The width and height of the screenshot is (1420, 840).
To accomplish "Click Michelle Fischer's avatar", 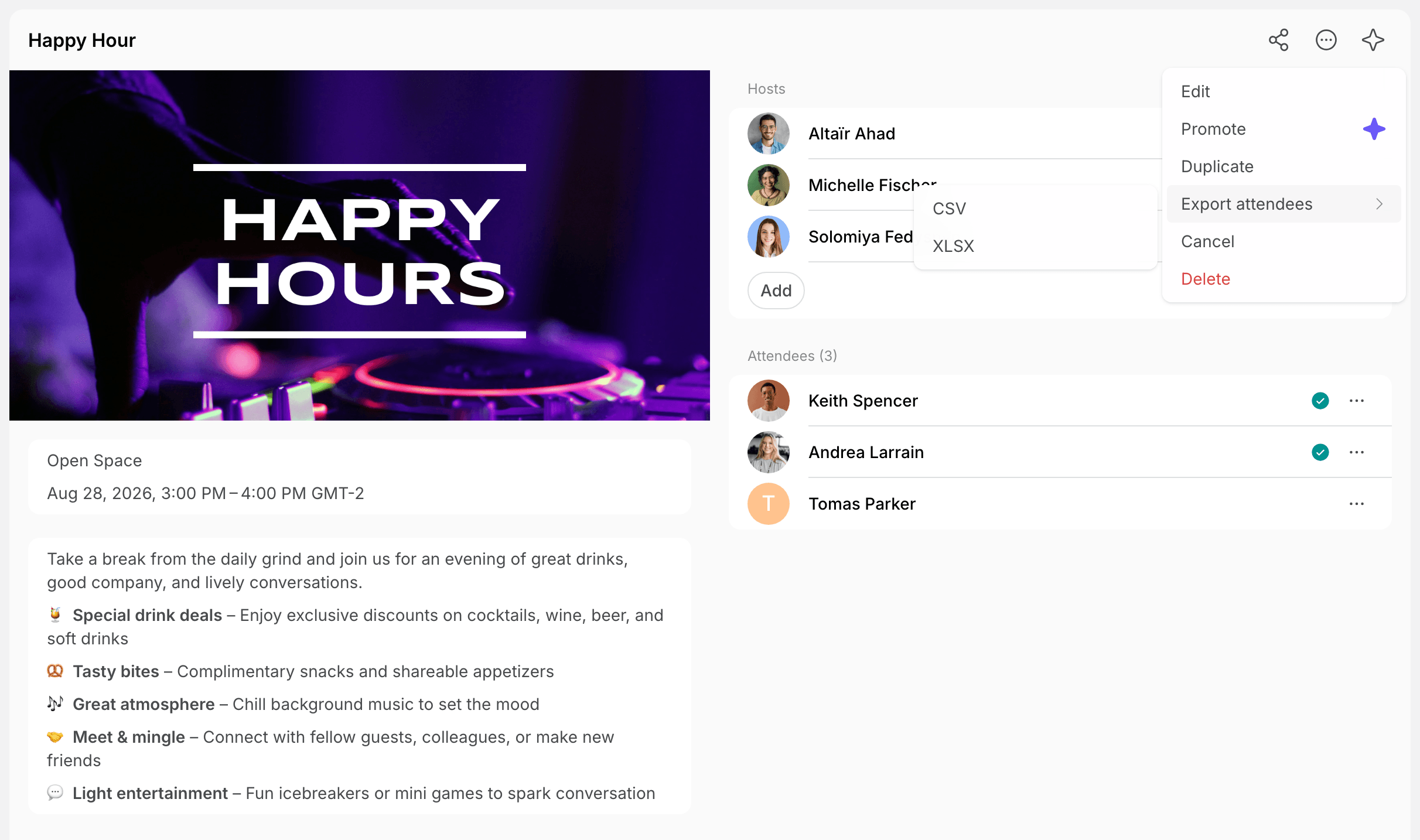I will tap(769, 185).
